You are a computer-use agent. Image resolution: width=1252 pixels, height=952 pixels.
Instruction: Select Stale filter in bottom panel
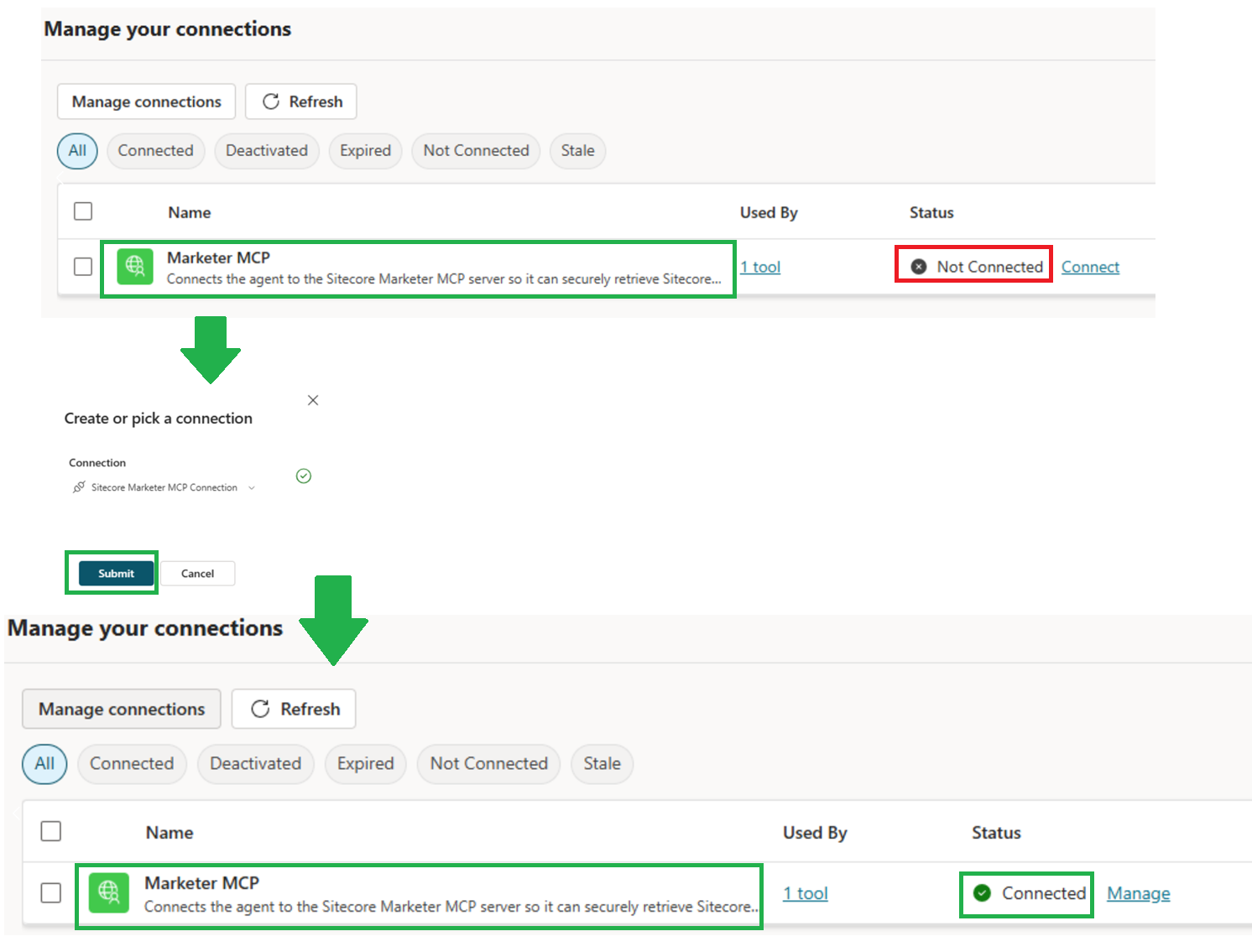coord(602,764)
